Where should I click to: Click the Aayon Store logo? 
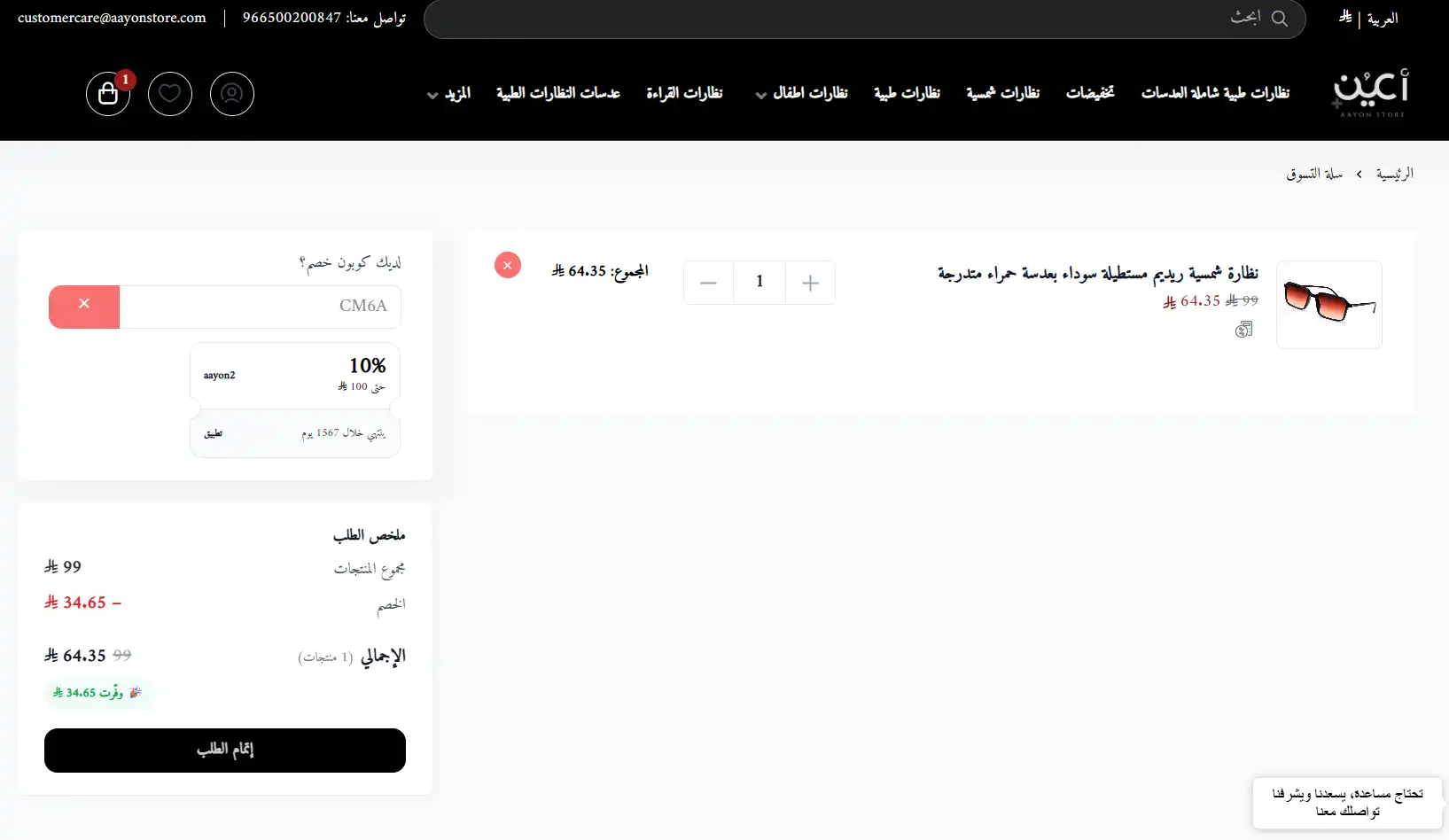coord(1370,93)
